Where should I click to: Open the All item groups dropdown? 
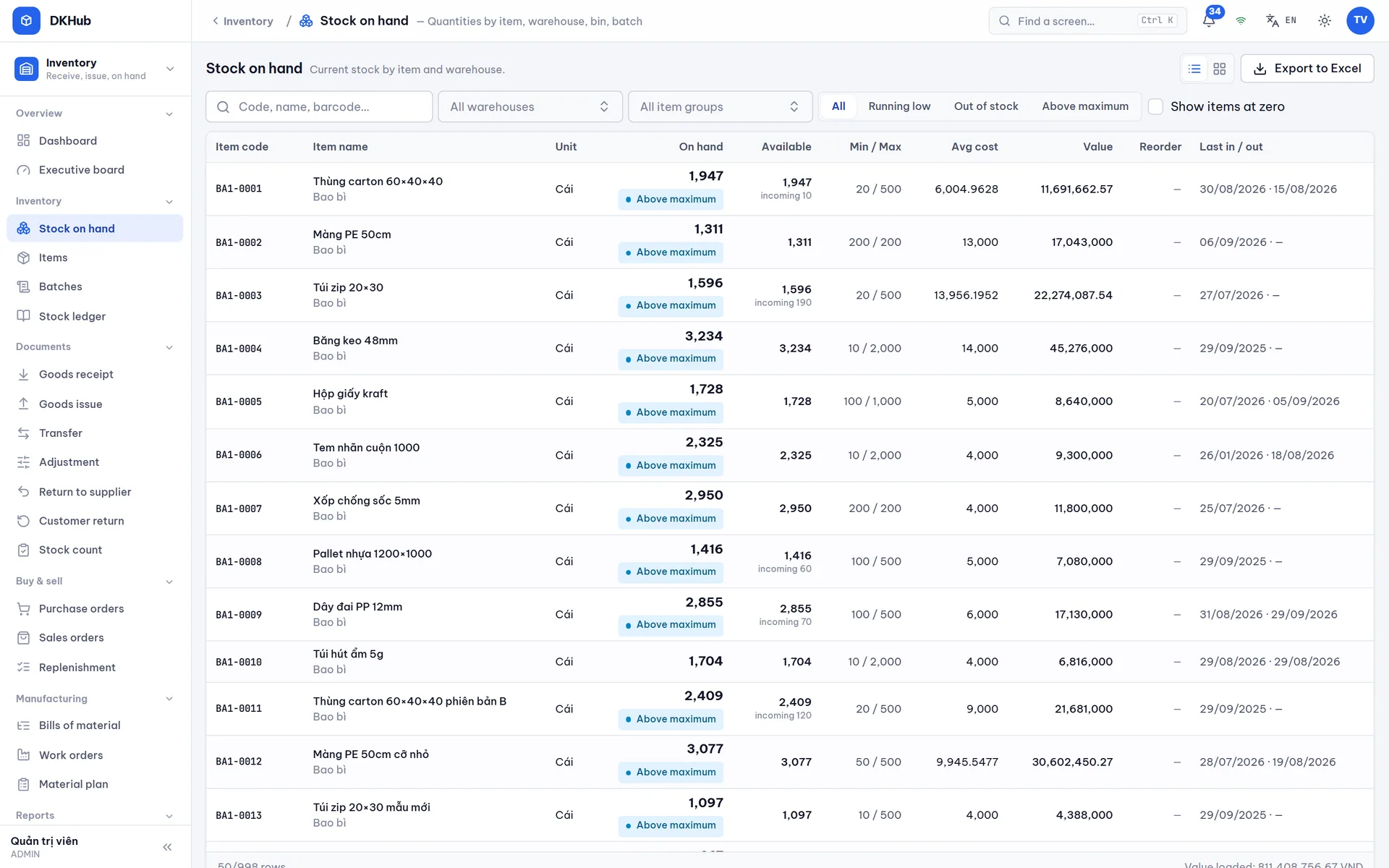(x=720, y=106)
